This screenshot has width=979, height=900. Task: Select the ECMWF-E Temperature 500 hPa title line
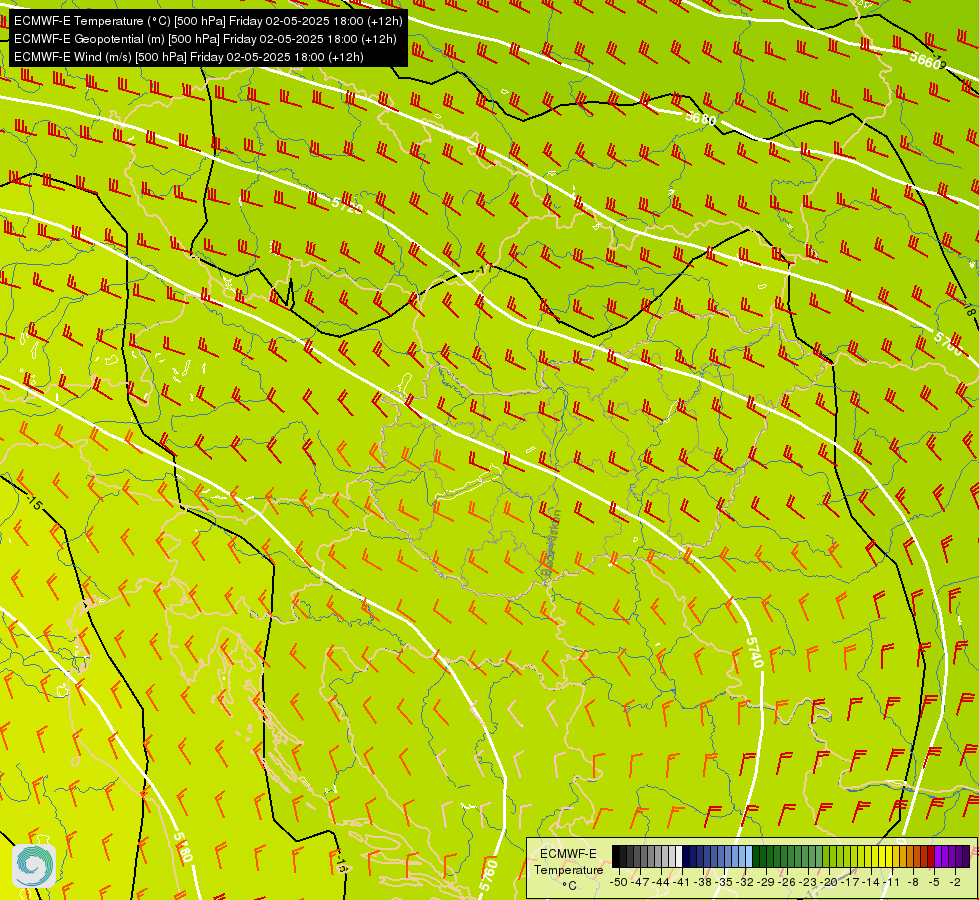[x=208, y=21]
